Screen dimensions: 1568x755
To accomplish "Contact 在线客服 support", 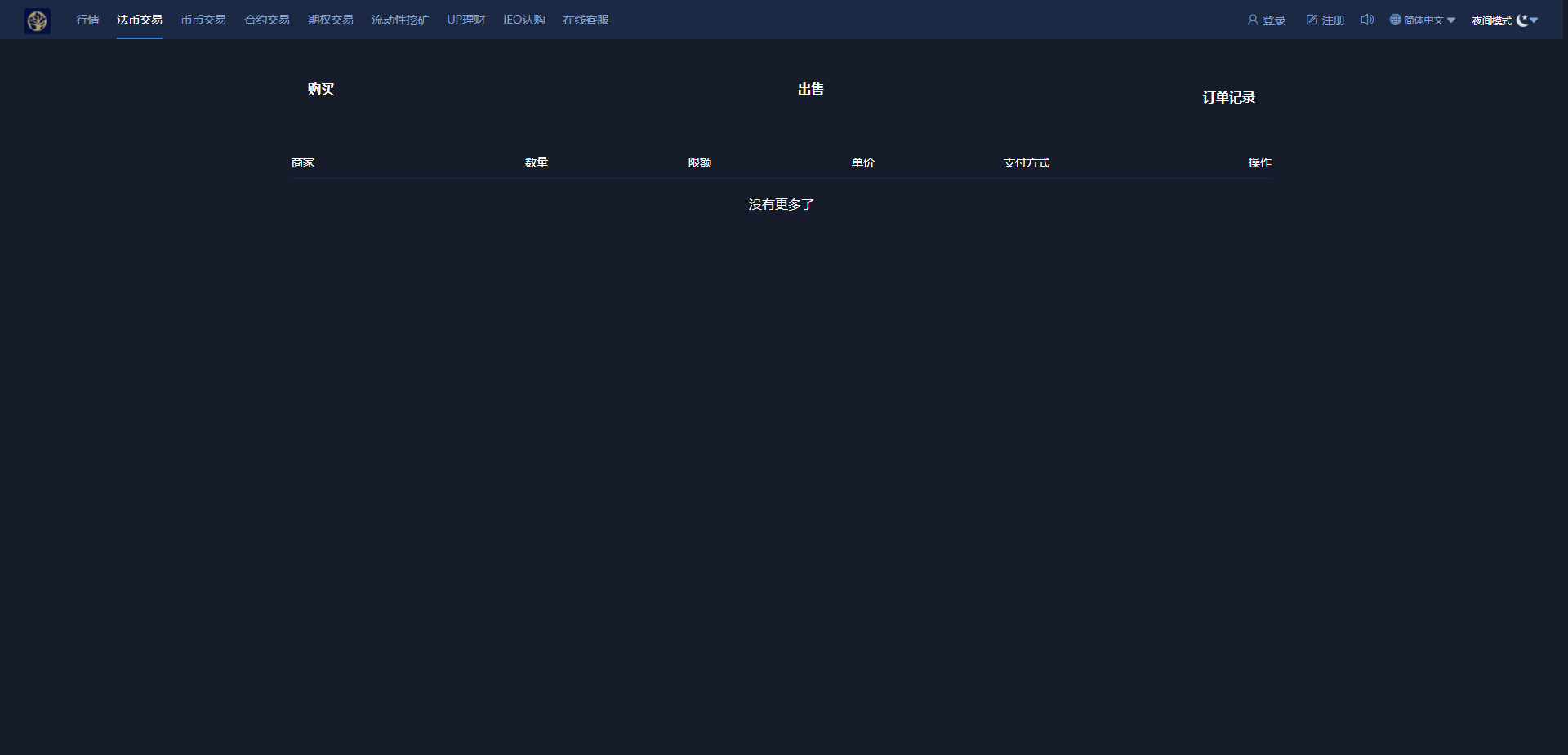I will point(586,20).
